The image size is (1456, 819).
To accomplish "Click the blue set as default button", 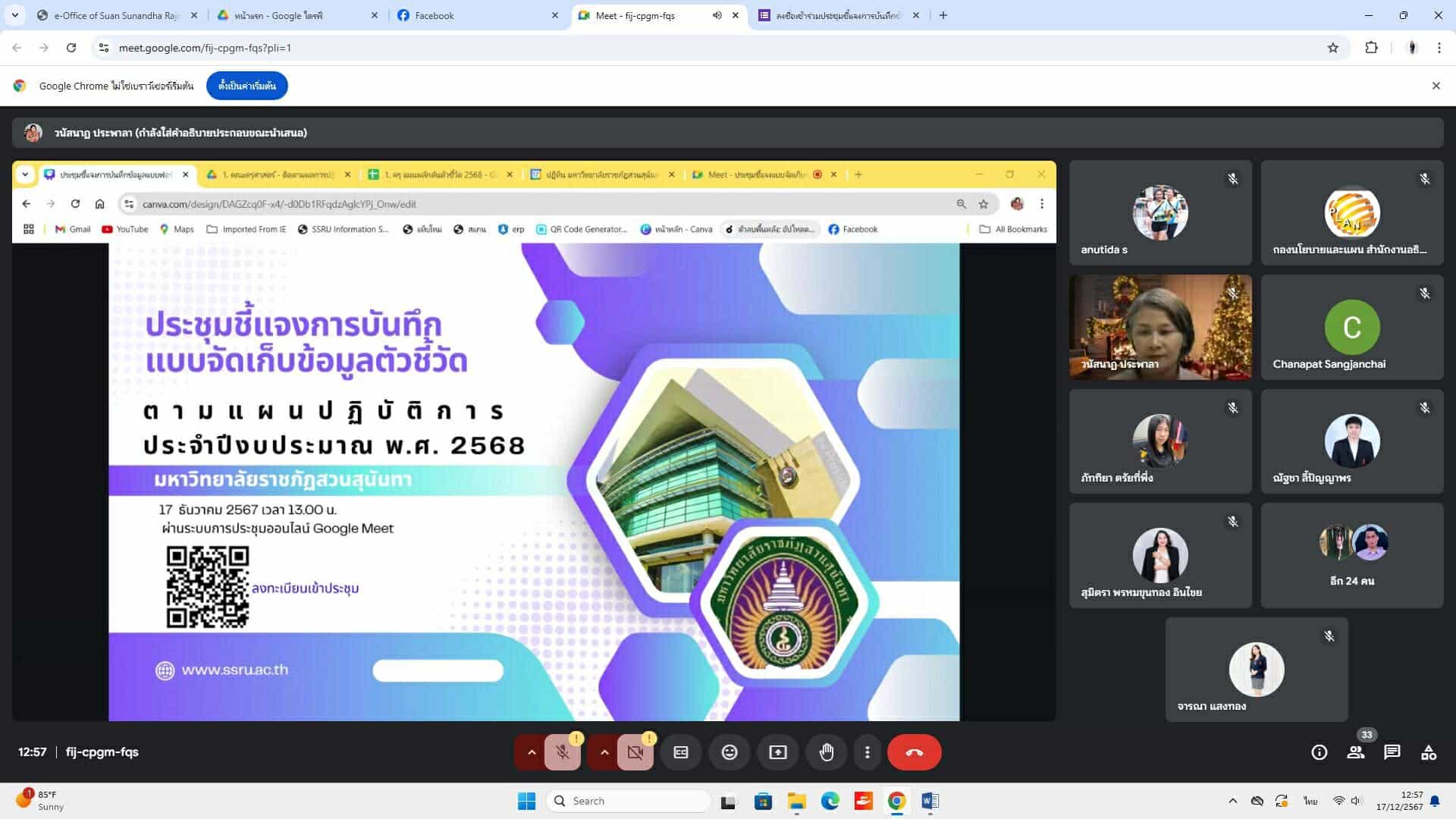I will [247, 86].
